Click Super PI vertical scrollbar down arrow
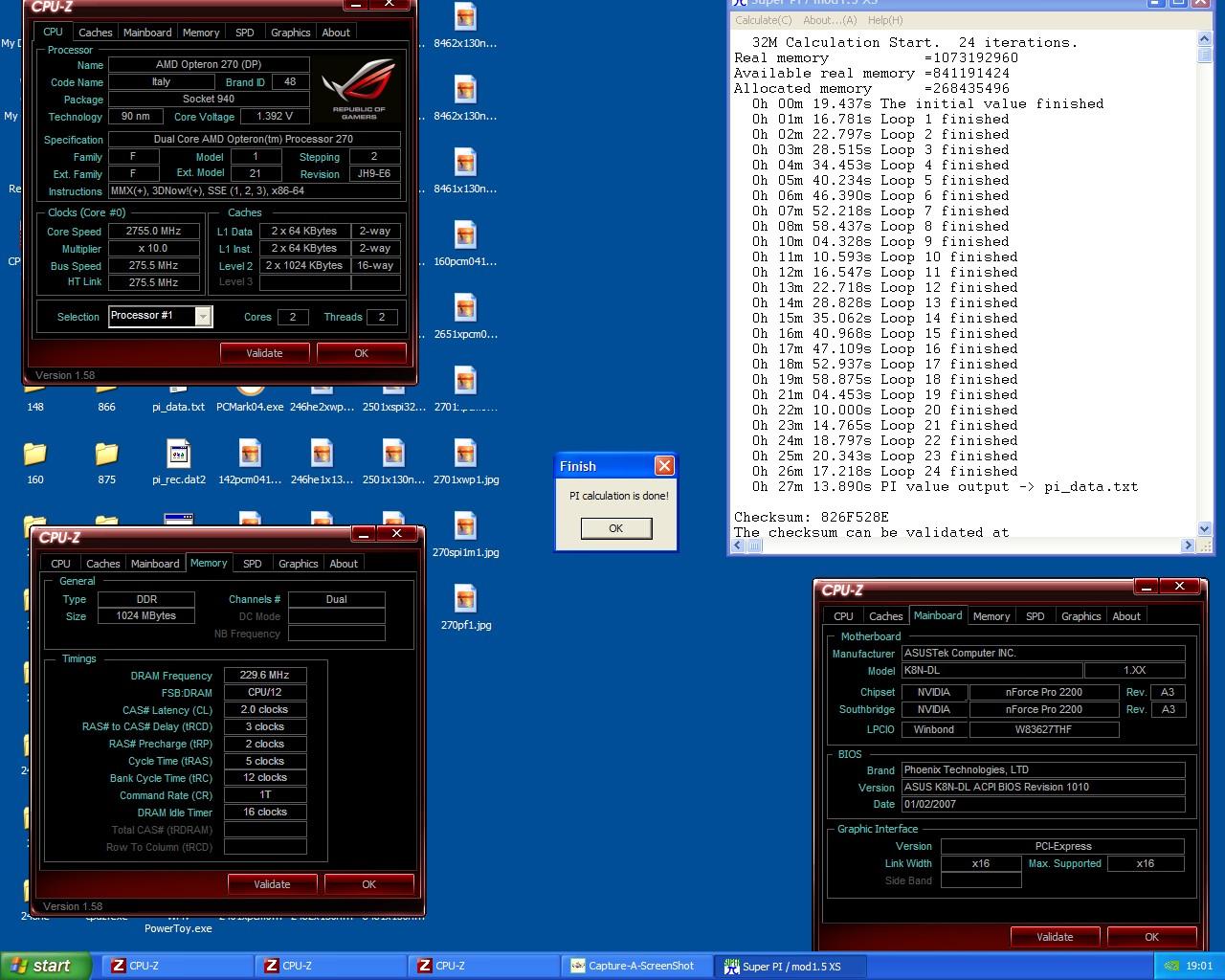1225x980 pixels. pos(1205,528)
